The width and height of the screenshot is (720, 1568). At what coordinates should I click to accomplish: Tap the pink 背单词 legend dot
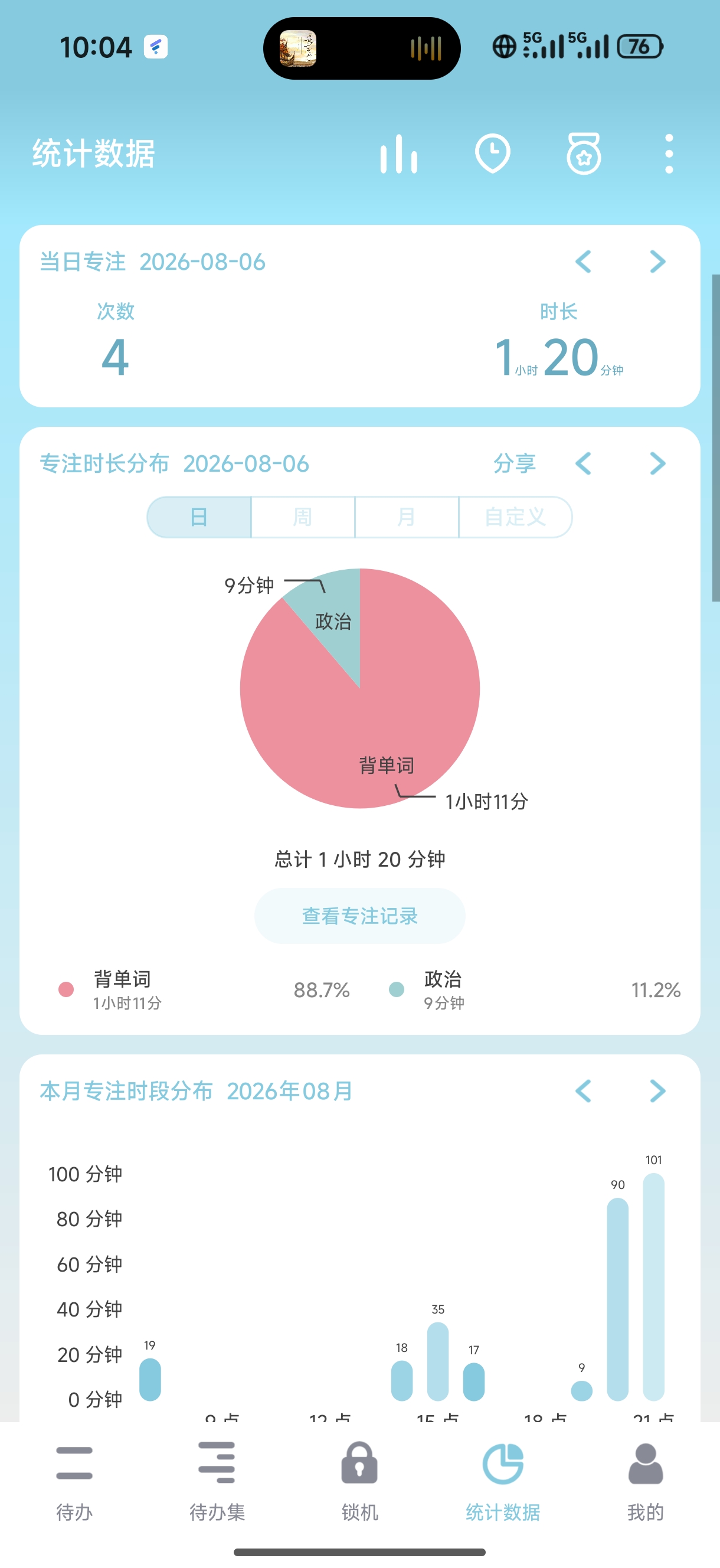66,989
